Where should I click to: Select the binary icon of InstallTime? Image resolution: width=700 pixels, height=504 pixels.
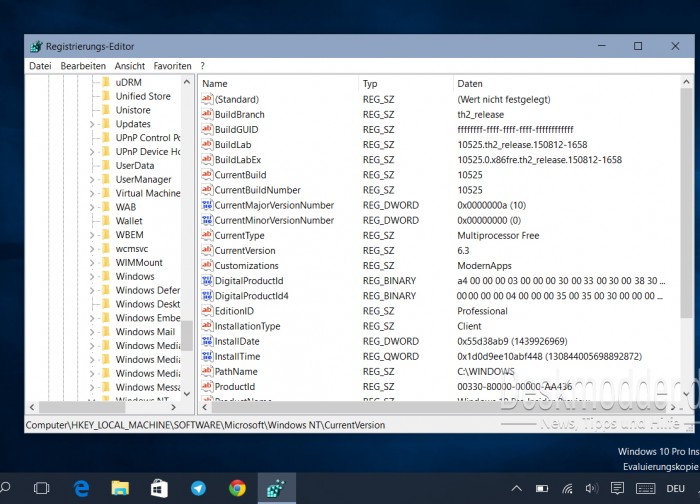click(x=207, y=356)
